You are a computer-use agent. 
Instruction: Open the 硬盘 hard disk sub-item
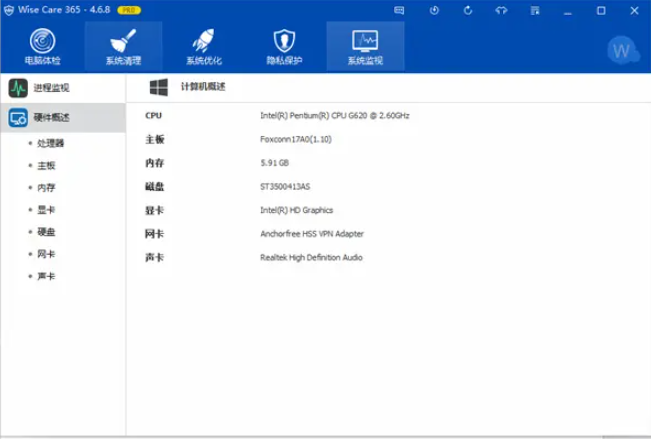[x=46, y=232]
